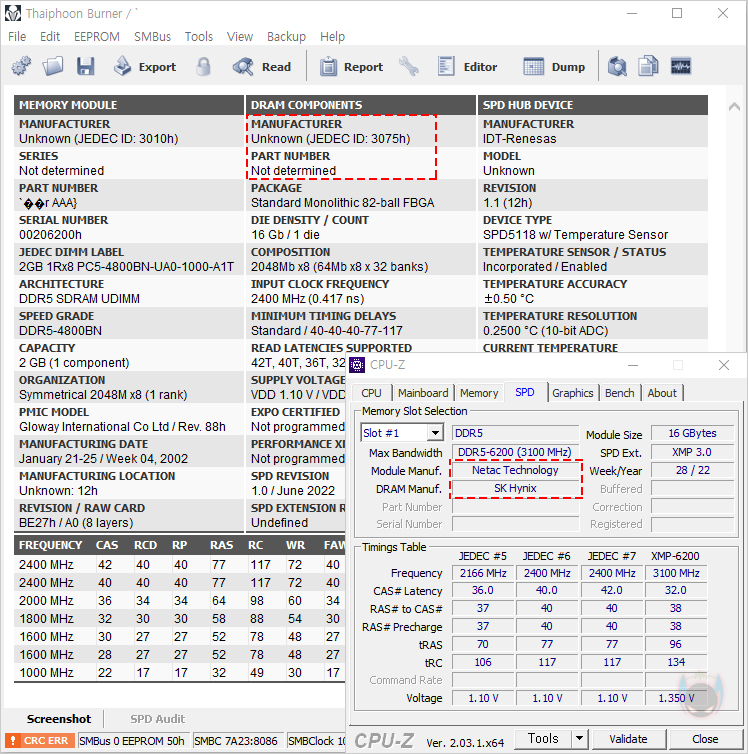This screenshot has width=748, height=754.
Task: Click the DDR5 memory type field in CPU-Z
Action: click(515, 433)
